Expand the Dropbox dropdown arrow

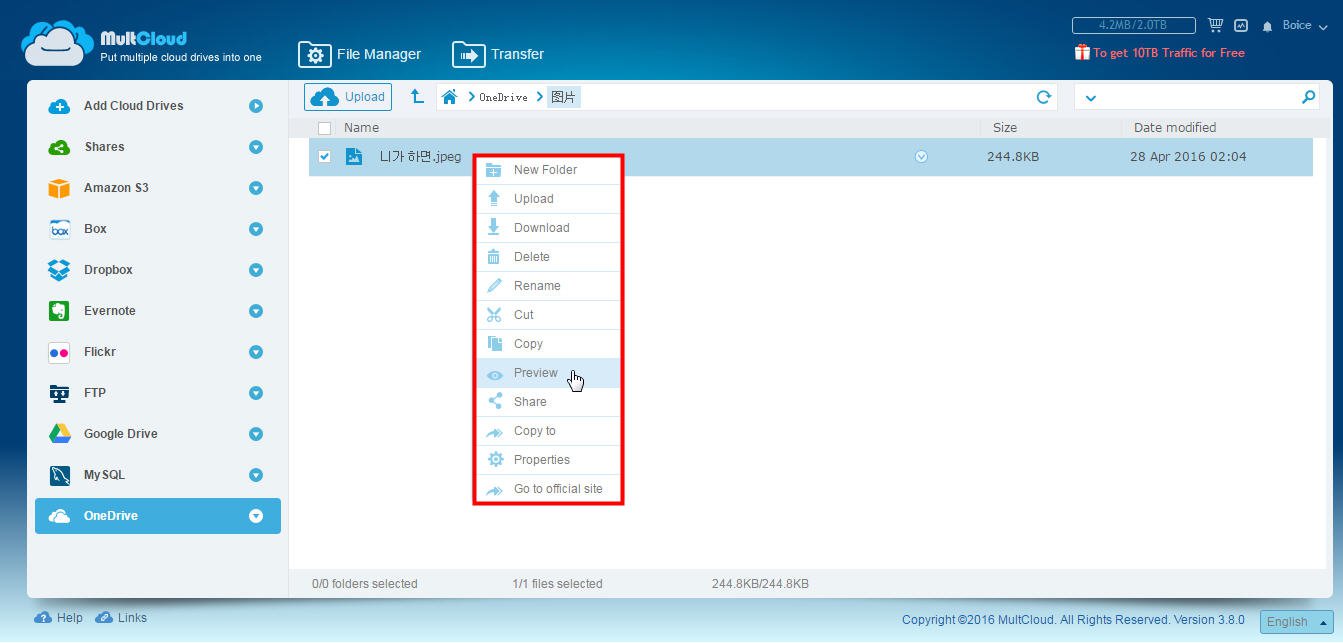tap(256, 270)
